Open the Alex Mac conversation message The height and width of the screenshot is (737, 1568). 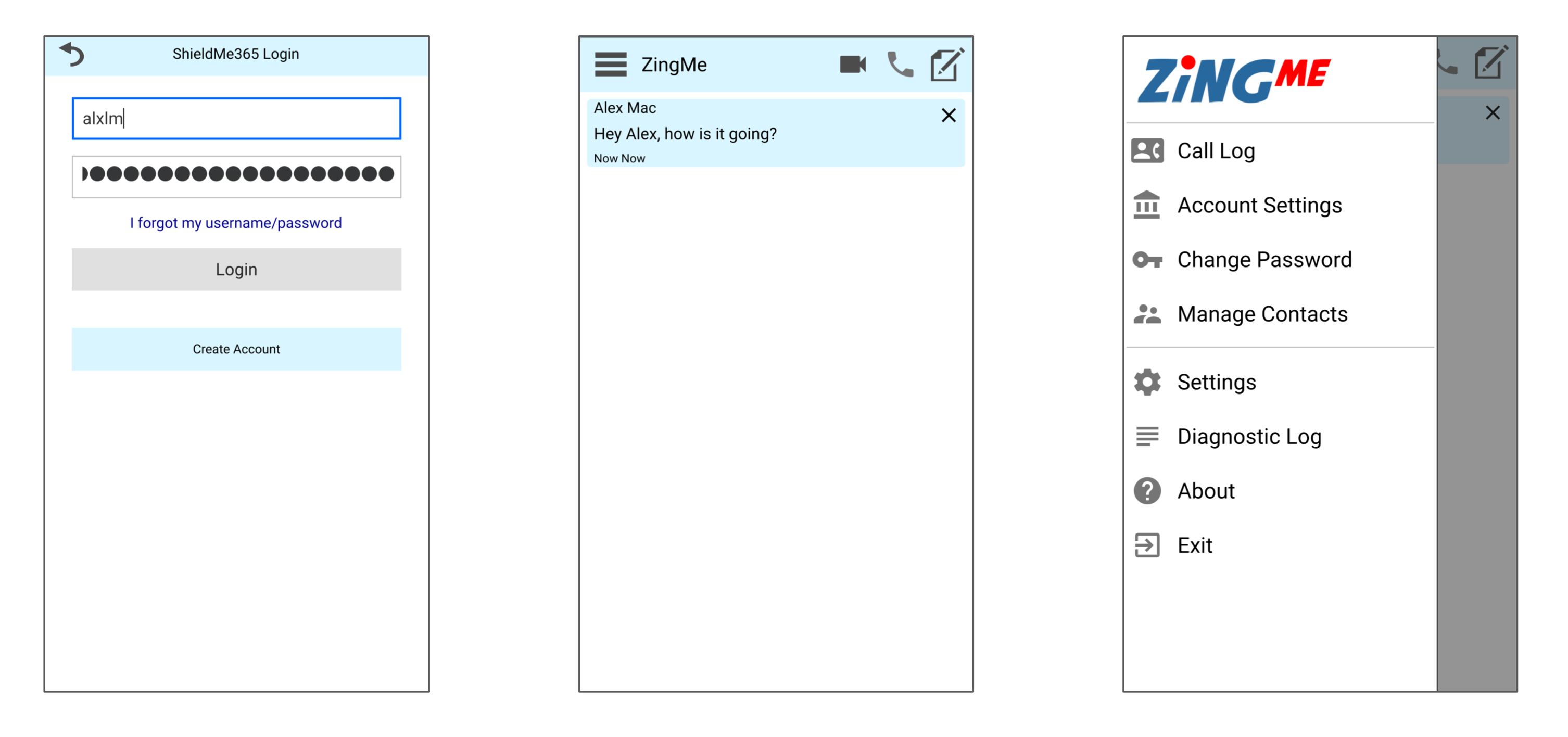tap(730, 134)
